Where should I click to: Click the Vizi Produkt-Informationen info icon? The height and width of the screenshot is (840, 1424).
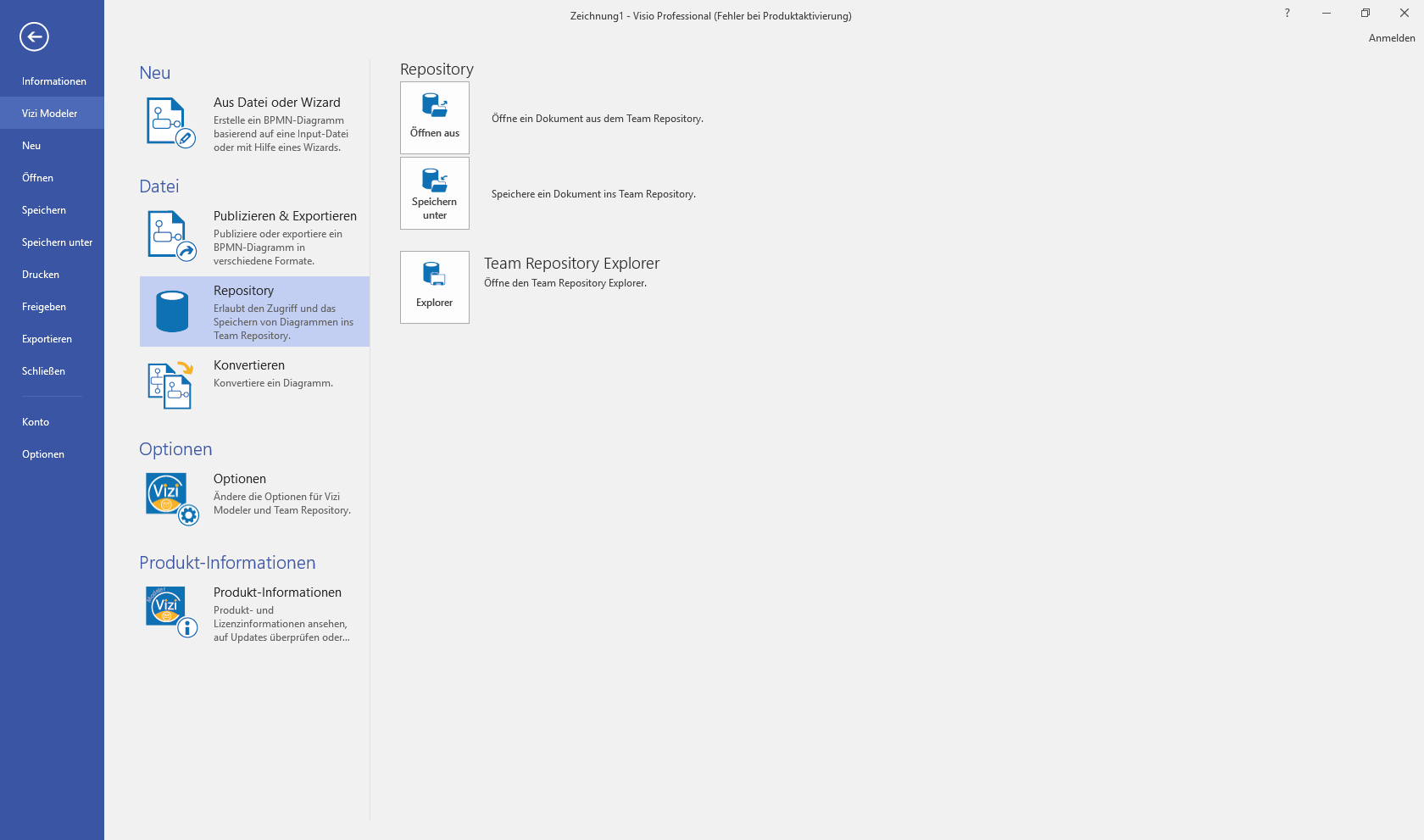172,612
